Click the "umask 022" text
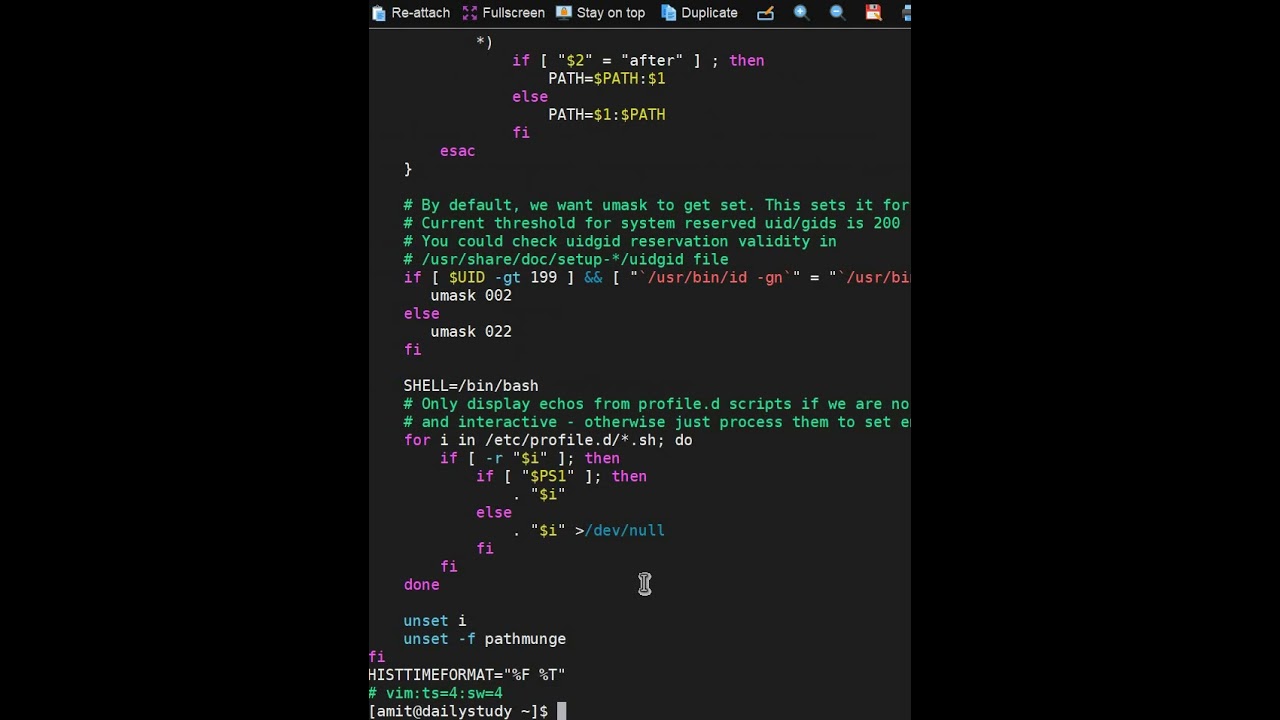 point(471,332)
